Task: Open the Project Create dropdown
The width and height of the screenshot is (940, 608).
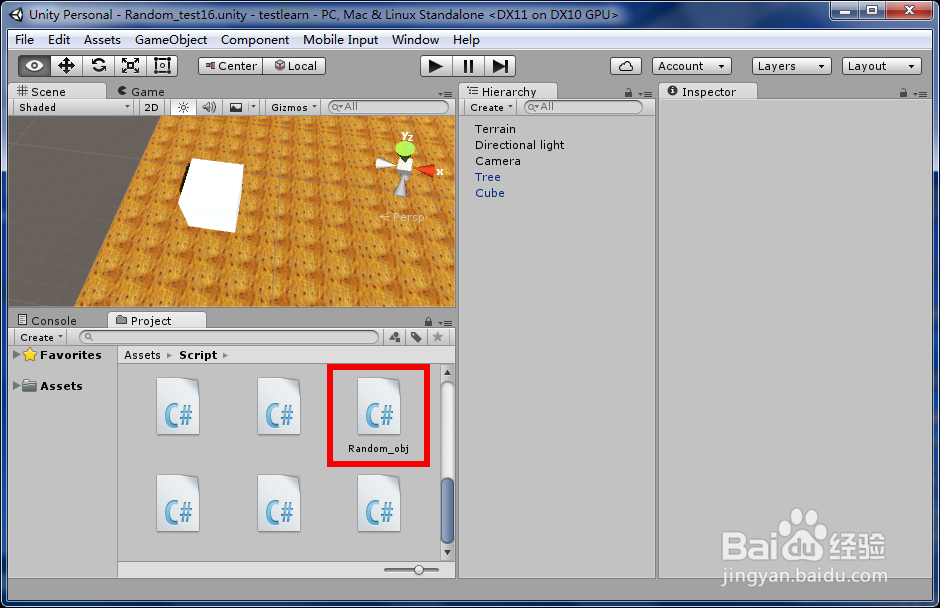Action: click(x=41, y=338)
